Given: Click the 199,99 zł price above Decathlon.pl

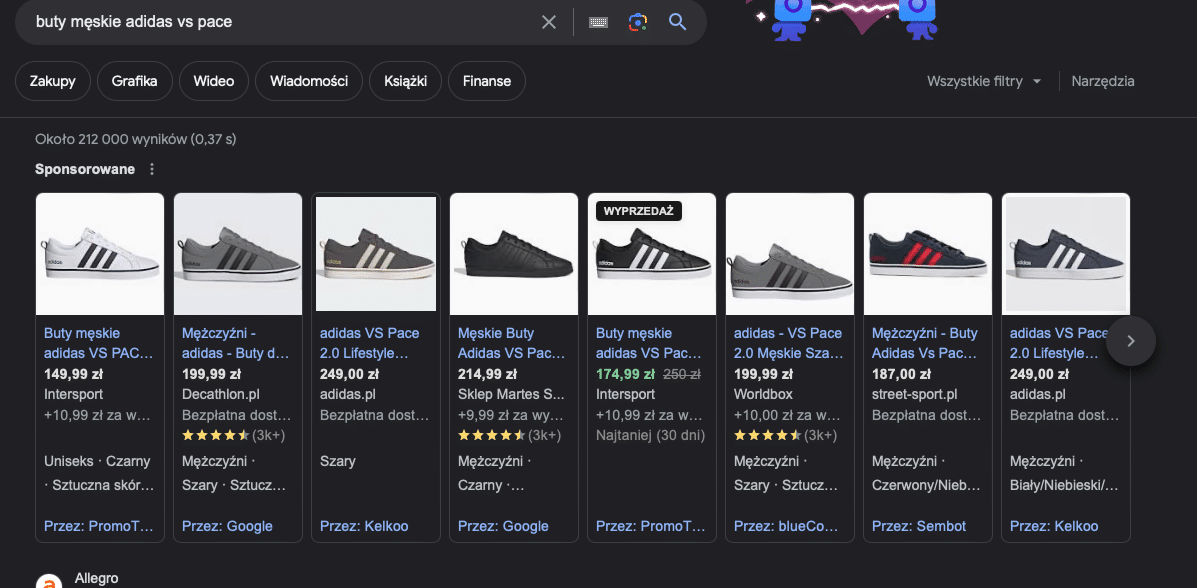Looking at the screenshot, I should click(x=211, y=374).
